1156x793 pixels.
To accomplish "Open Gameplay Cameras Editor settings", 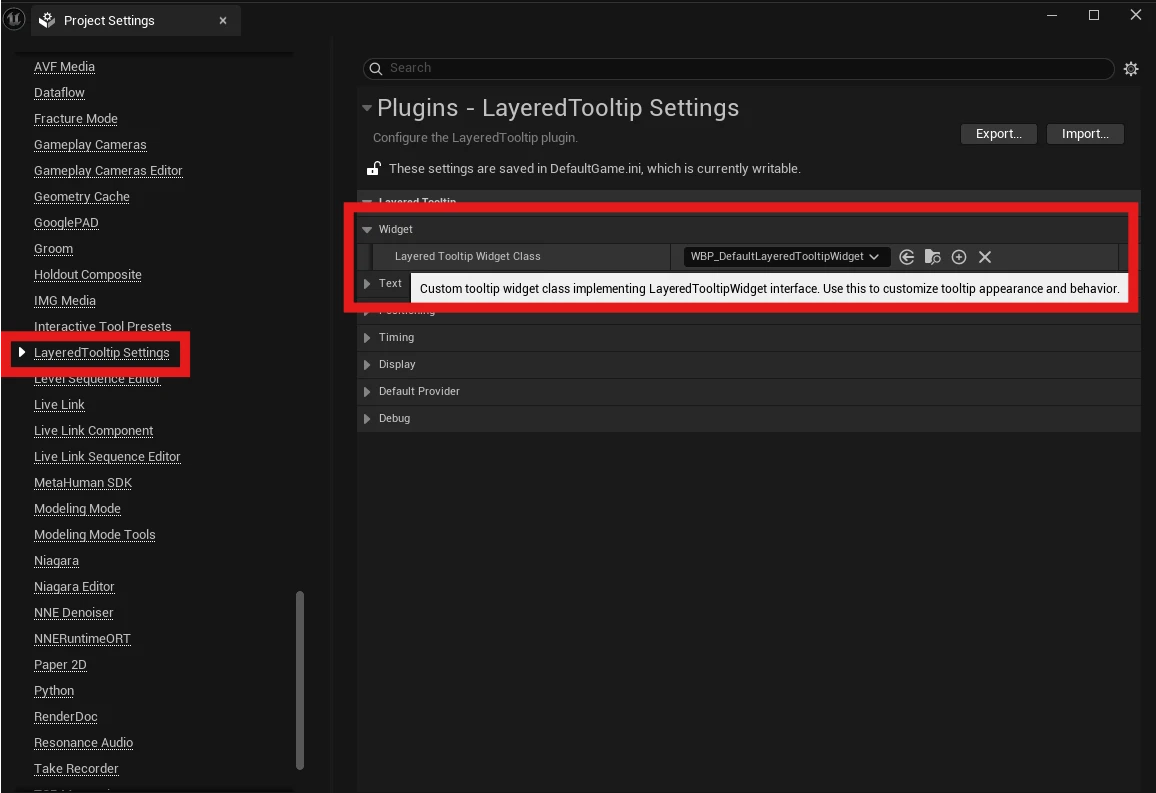I will click(108, 170).
